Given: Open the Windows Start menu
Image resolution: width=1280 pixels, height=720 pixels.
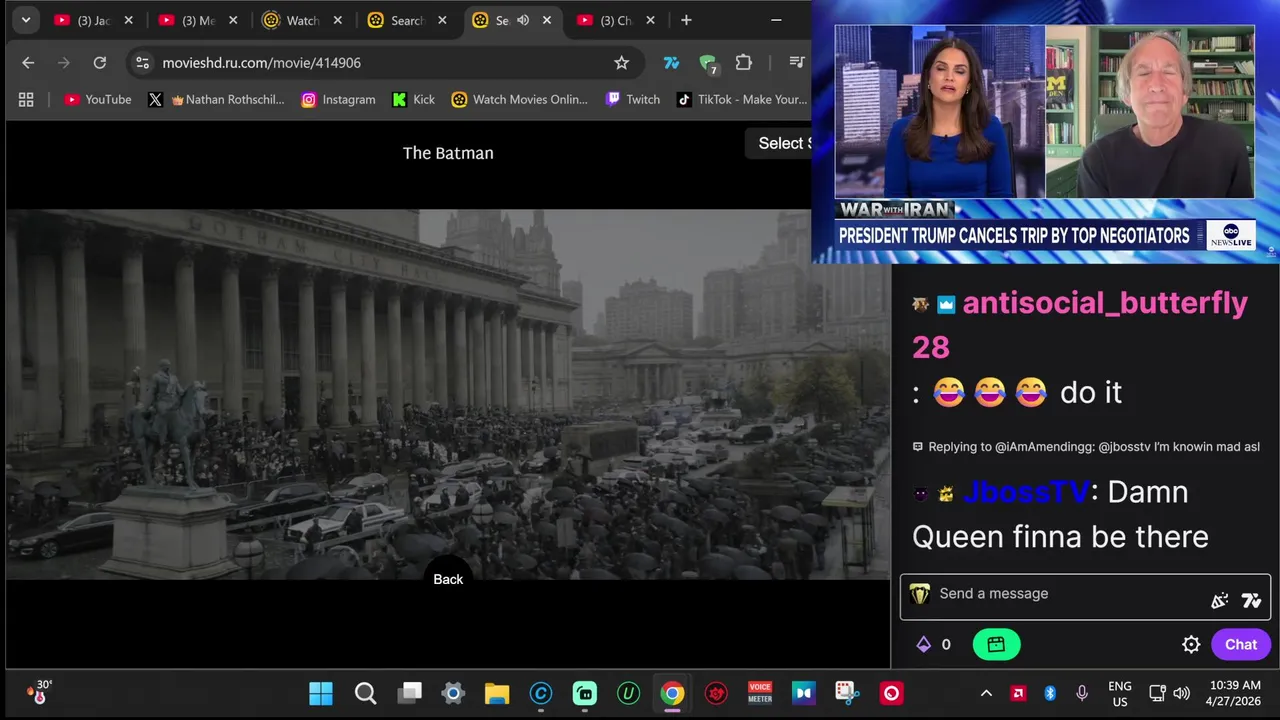Looking at the screenshot, I should (321, 693).
